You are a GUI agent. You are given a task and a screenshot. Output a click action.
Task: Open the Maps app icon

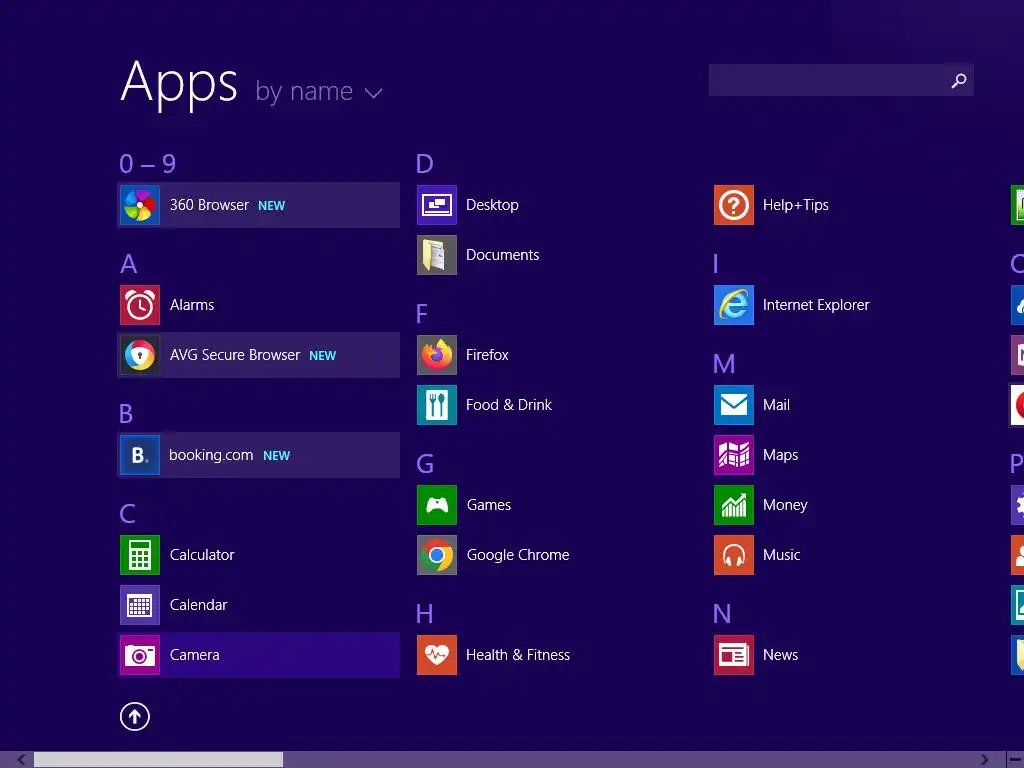coord(734,455)
